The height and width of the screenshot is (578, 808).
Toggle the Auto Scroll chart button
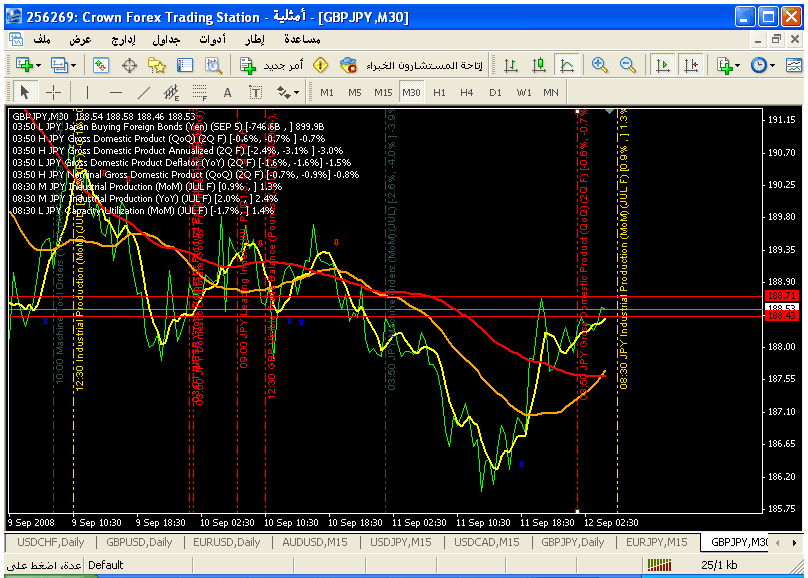(x=662, y=65)
